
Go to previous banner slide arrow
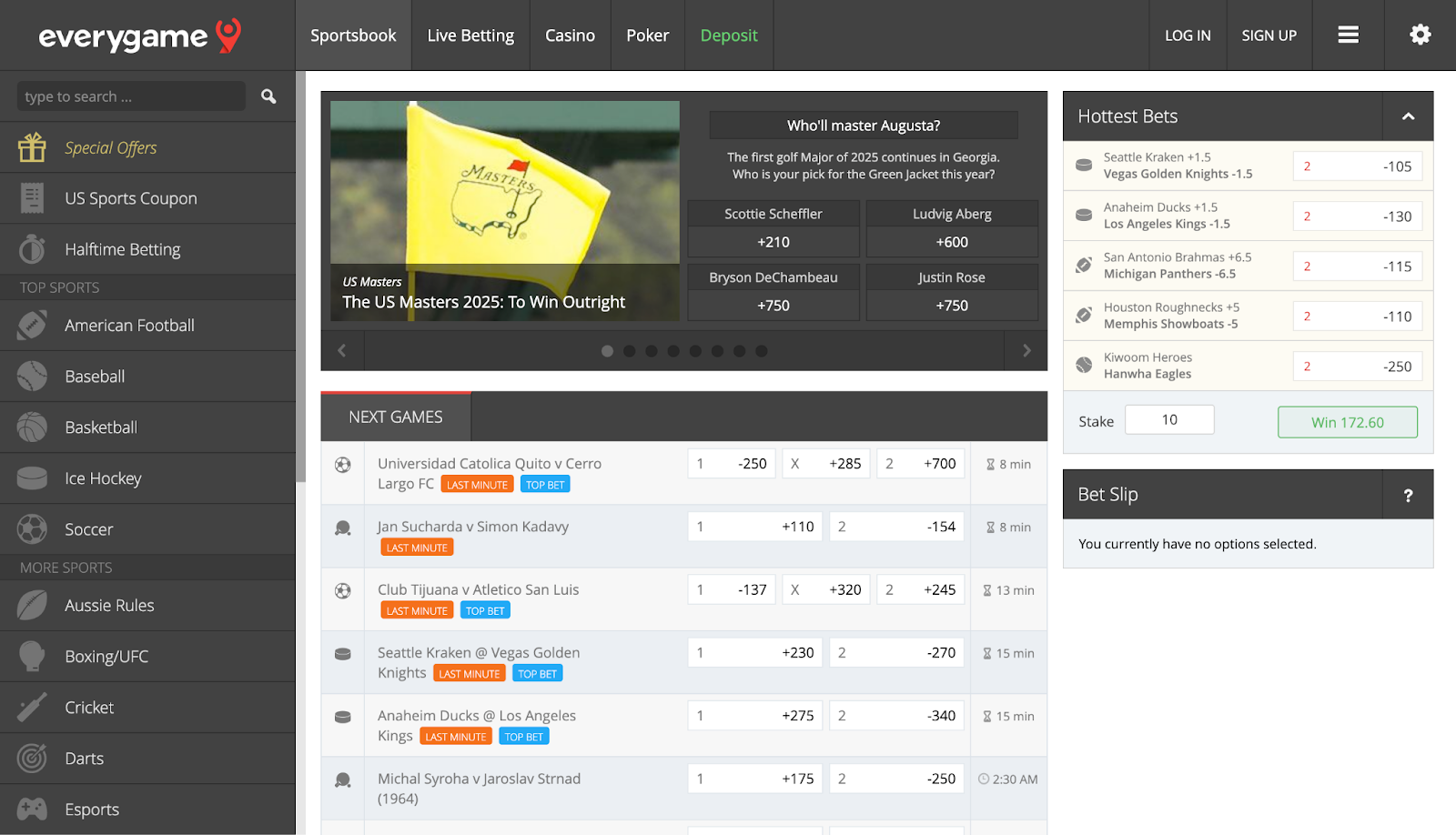(x=342, y=351)
